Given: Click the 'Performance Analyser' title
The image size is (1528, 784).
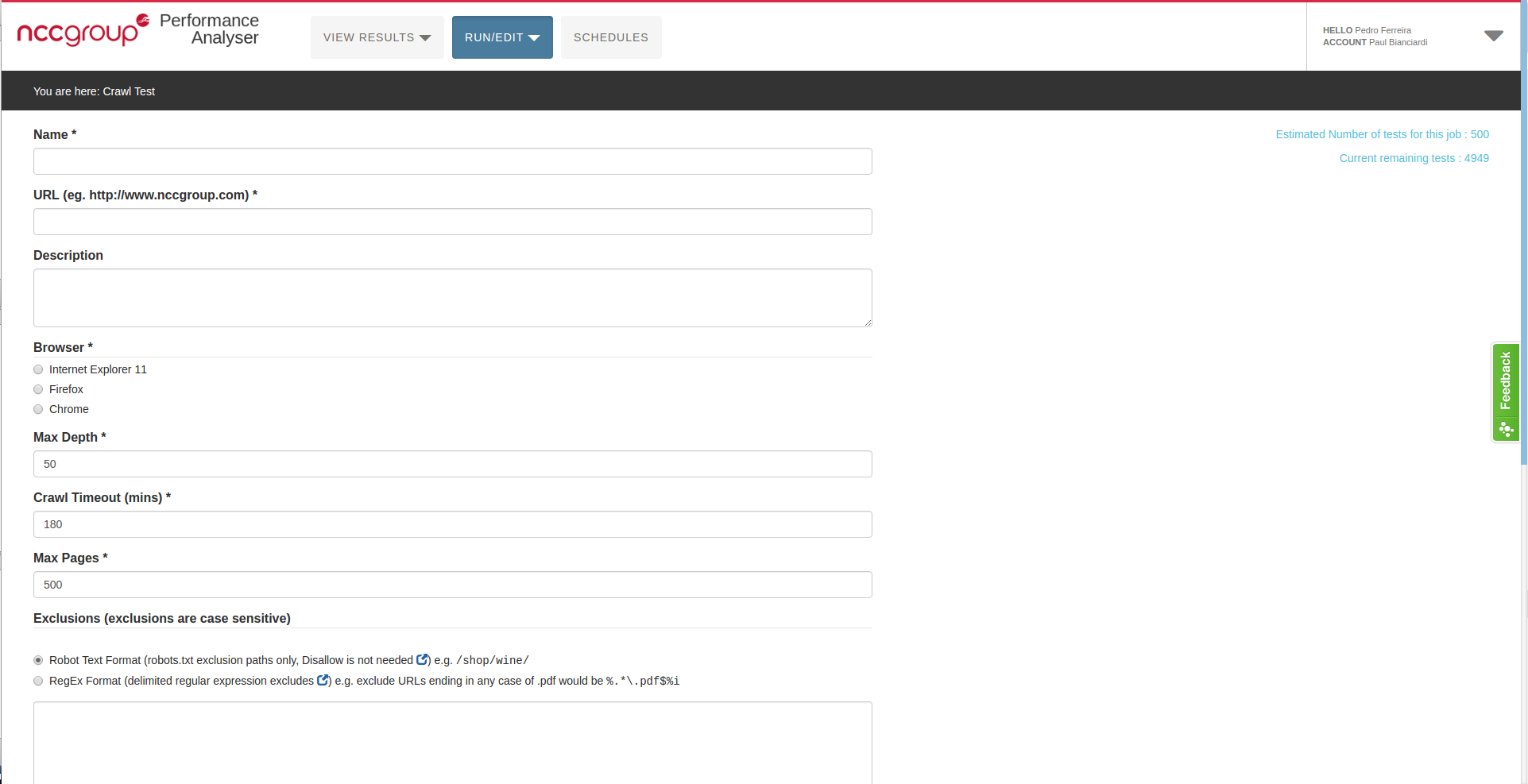Looking at the screenshot, I should click(x=209, y=29).
